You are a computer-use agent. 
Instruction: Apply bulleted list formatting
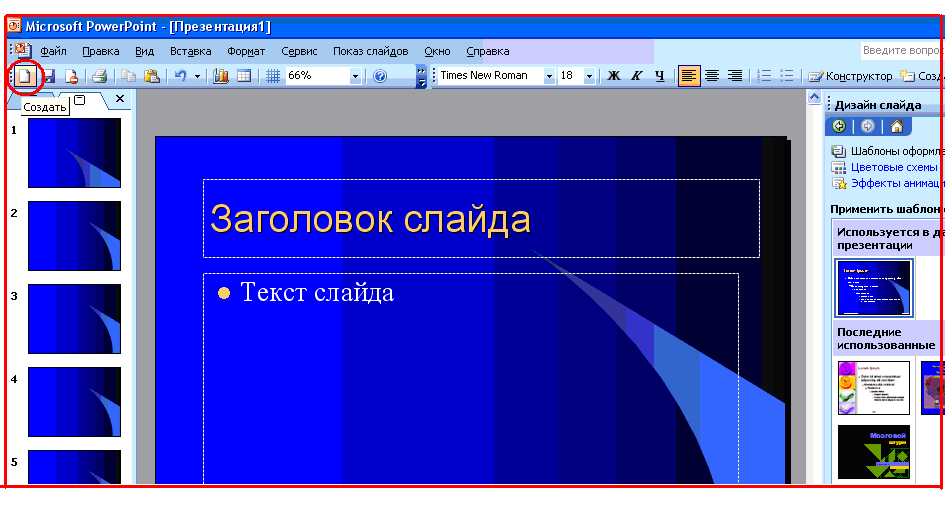(x=786, y=76)
